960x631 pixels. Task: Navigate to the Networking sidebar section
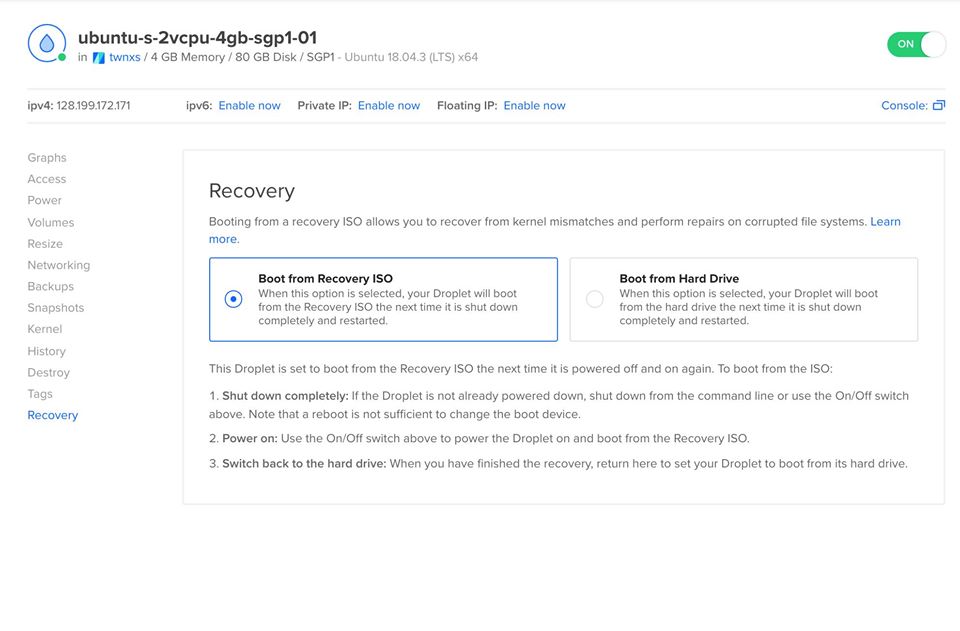pos(58,264)
